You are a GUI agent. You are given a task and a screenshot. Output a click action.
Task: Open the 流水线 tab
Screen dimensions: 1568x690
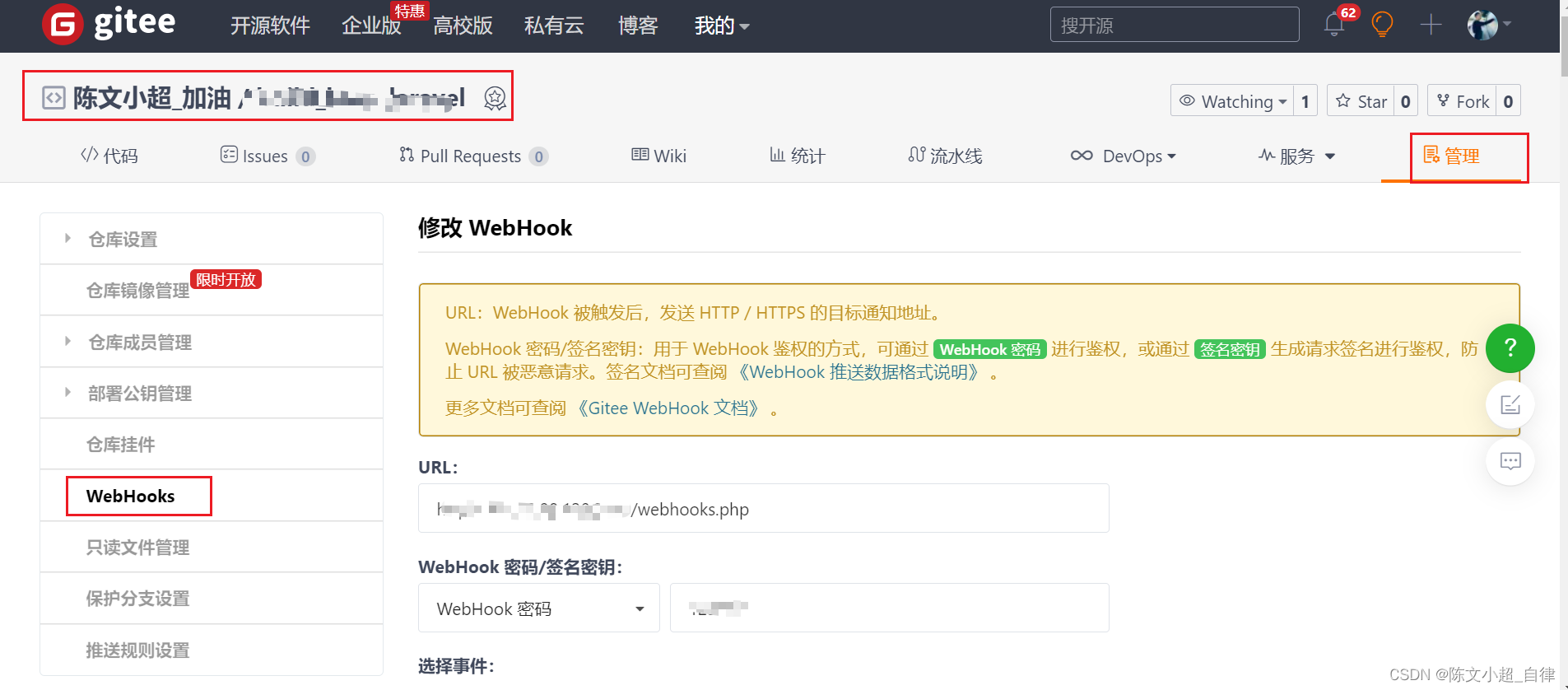(945, 156)
